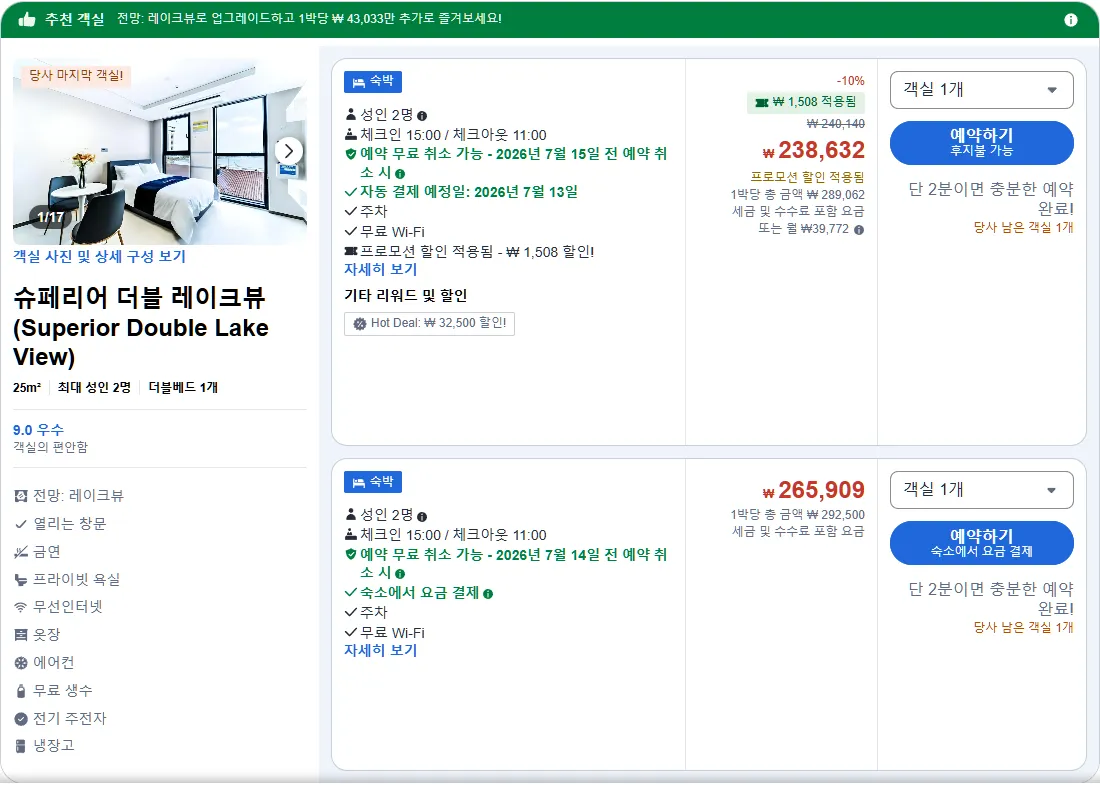Click the info icon in green banner

coord(1071,20)
